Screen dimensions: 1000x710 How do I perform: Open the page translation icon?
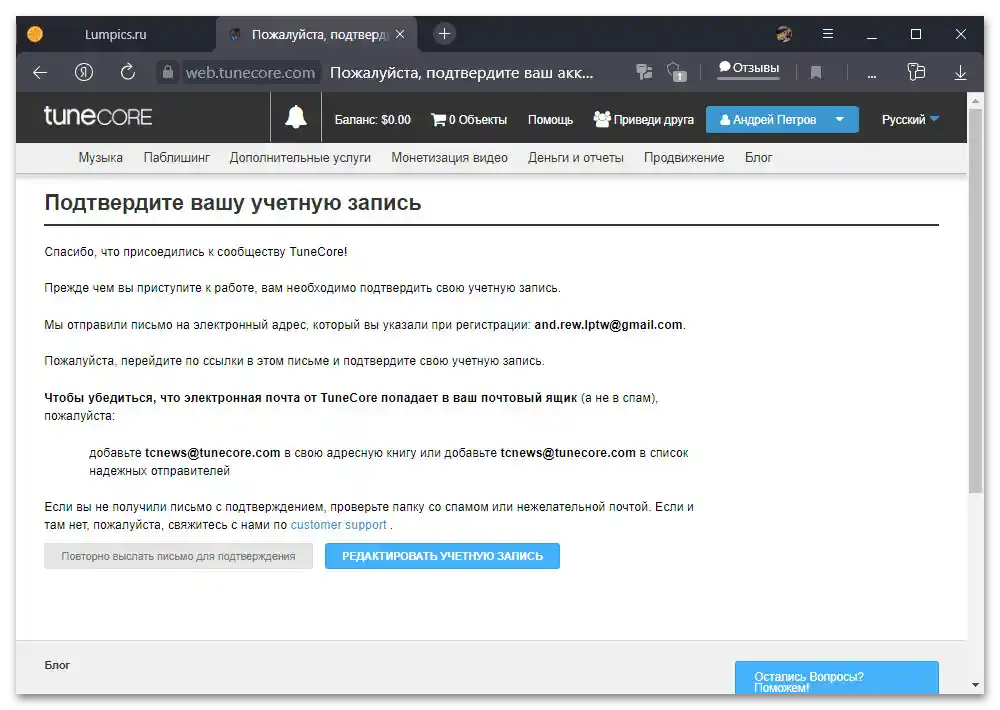click(x=644, y=72)
